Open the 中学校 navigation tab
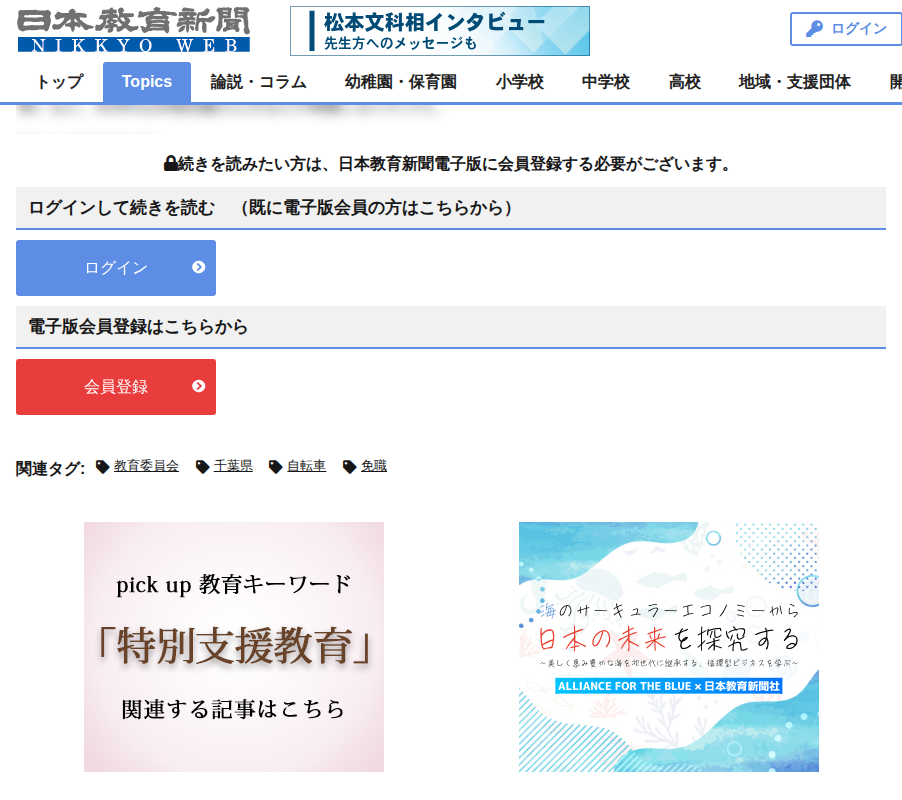Screen dimensions: 902x800 606,82
